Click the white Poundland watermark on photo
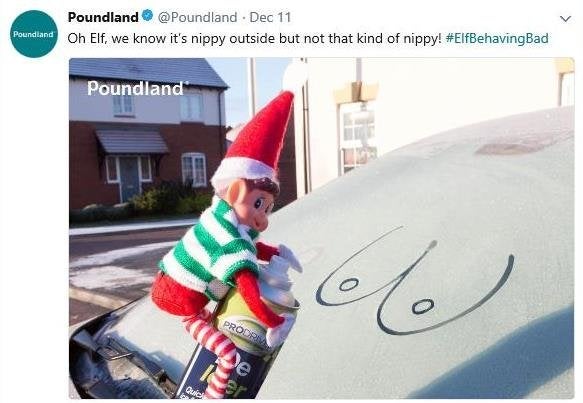The image size is (583, 403). [136, 88]
